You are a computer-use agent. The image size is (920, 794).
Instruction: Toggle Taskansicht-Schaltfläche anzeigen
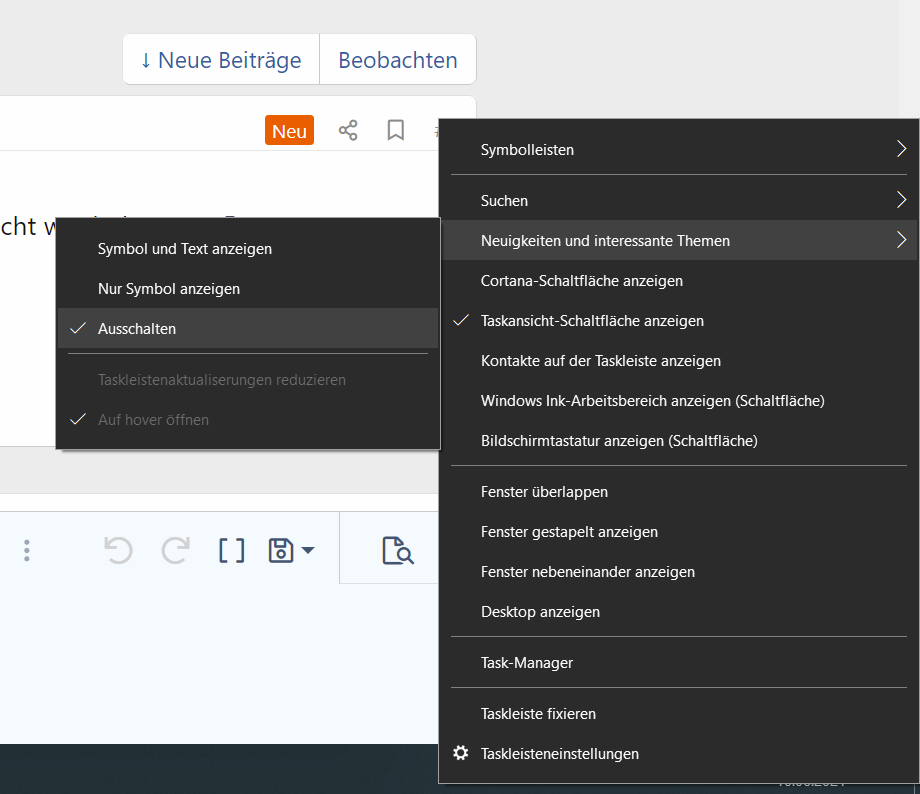(x=592, y=321)
